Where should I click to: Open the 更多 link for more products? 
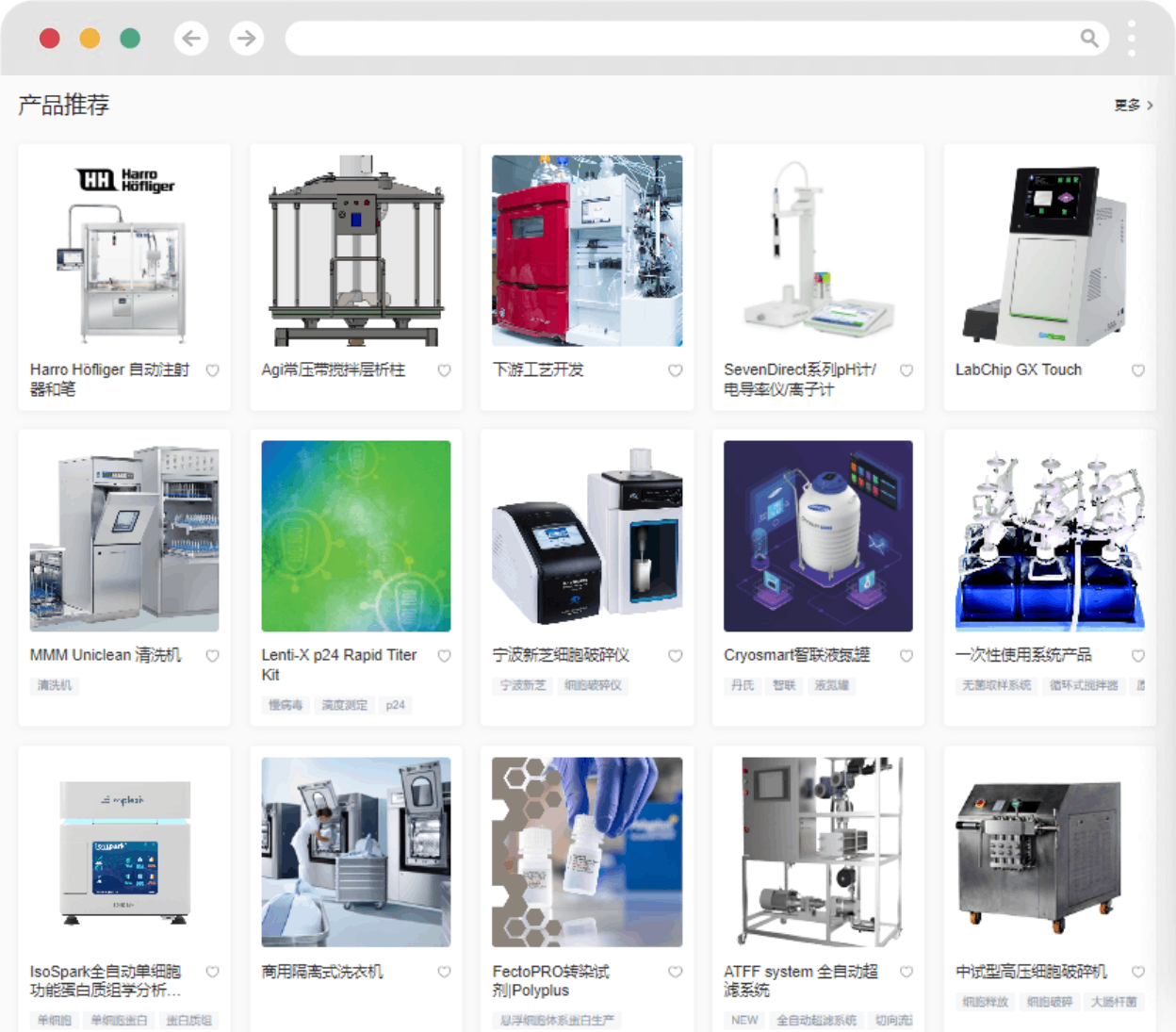[1134, 106]
